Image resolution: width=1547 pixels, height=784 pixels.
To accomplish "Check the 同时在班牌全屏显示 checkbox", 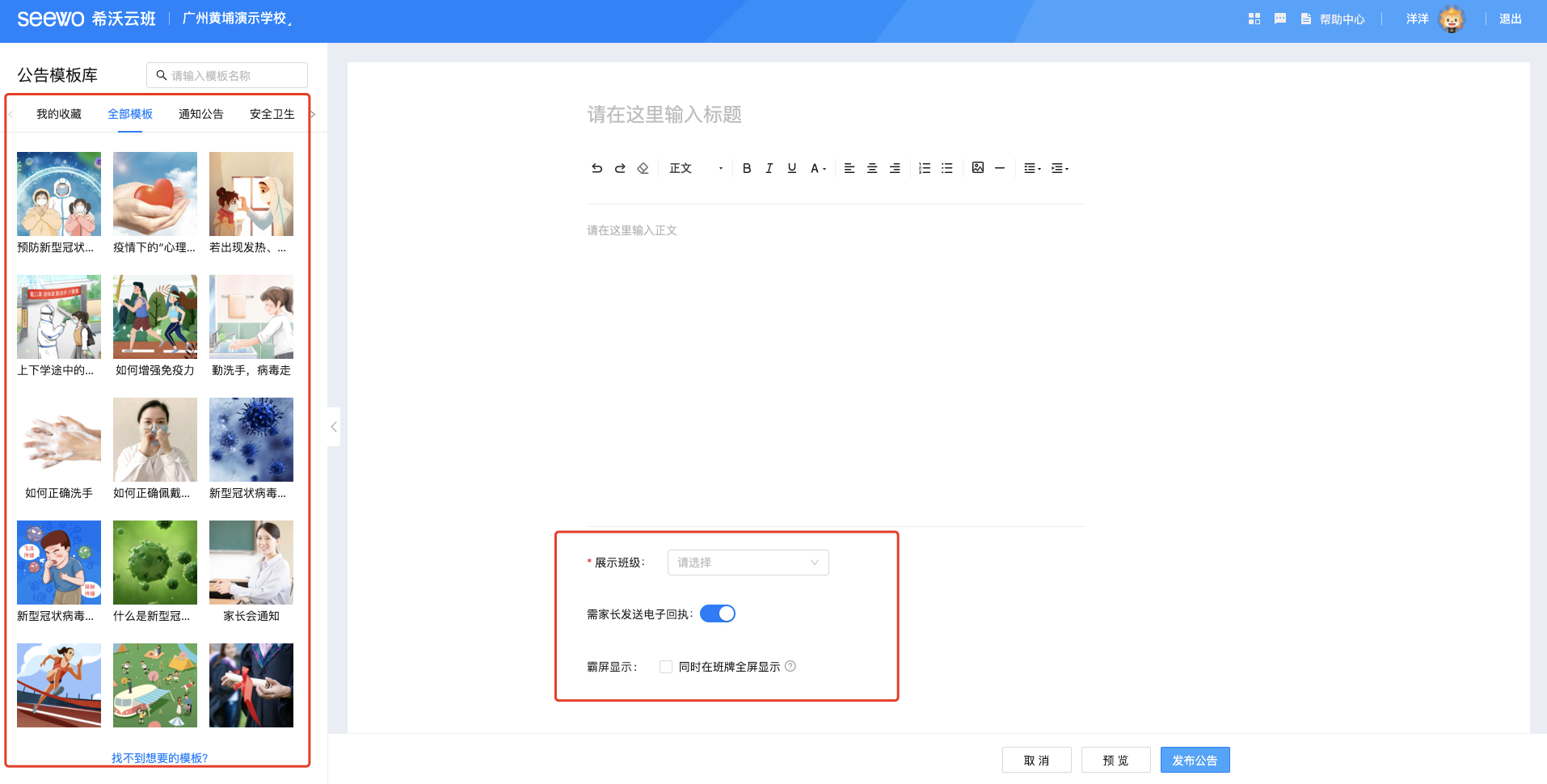I will click(666, 667).
